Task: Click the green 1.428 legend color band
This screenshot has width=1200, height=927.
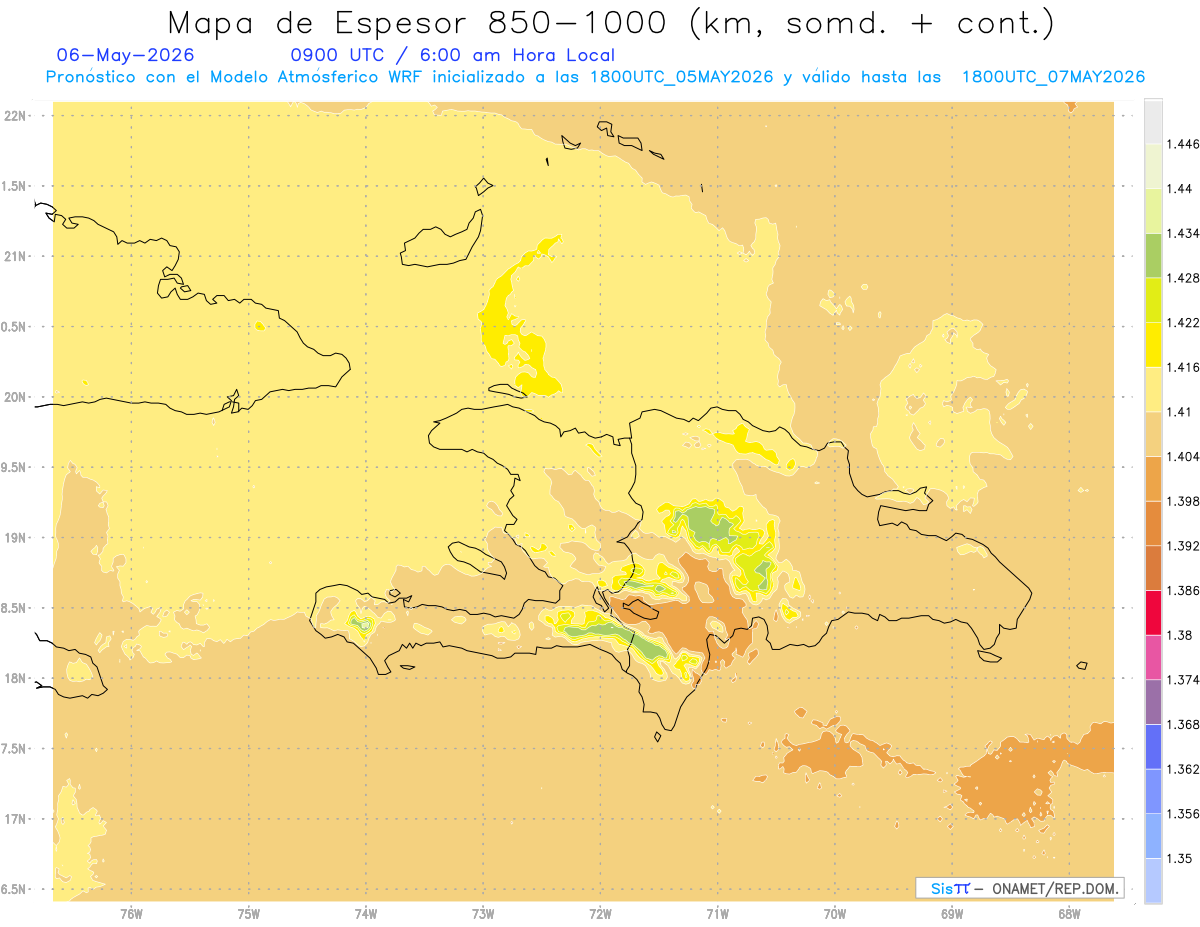Action: (x=1153, y=255)
